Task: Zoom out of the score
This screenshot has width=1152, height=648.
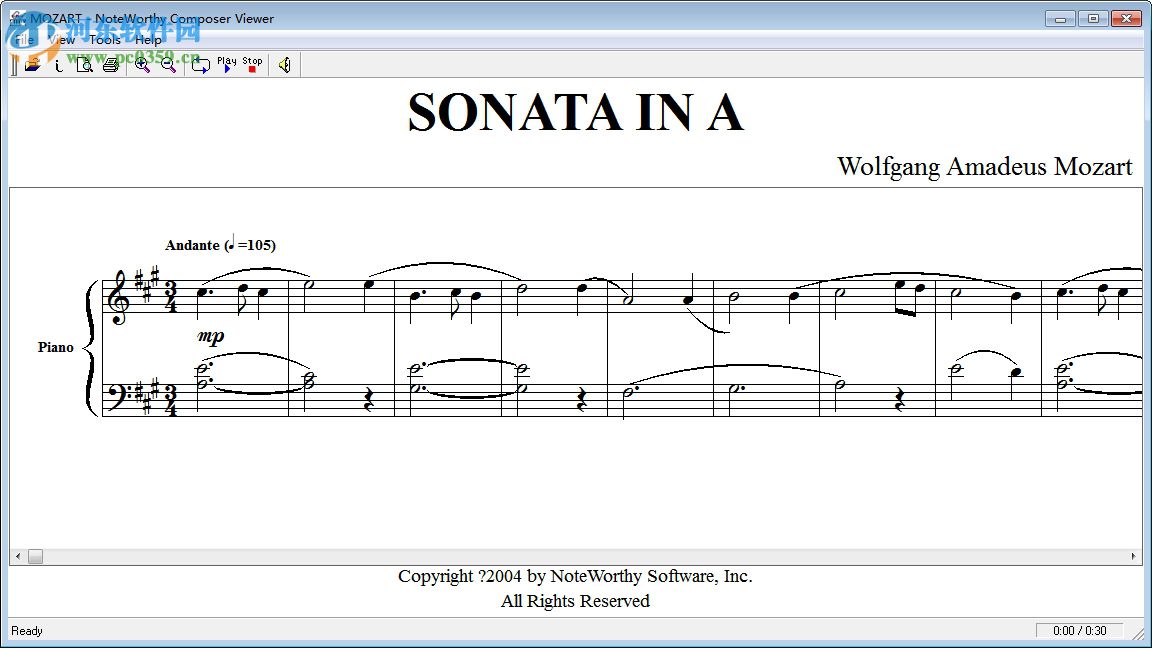Action: pos(167,64)
